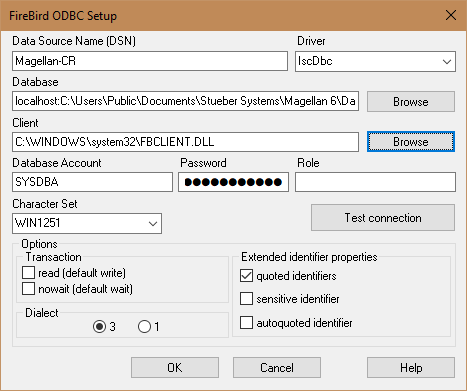Click the Client FBCLIENT.DLL path field

[185, 142]
